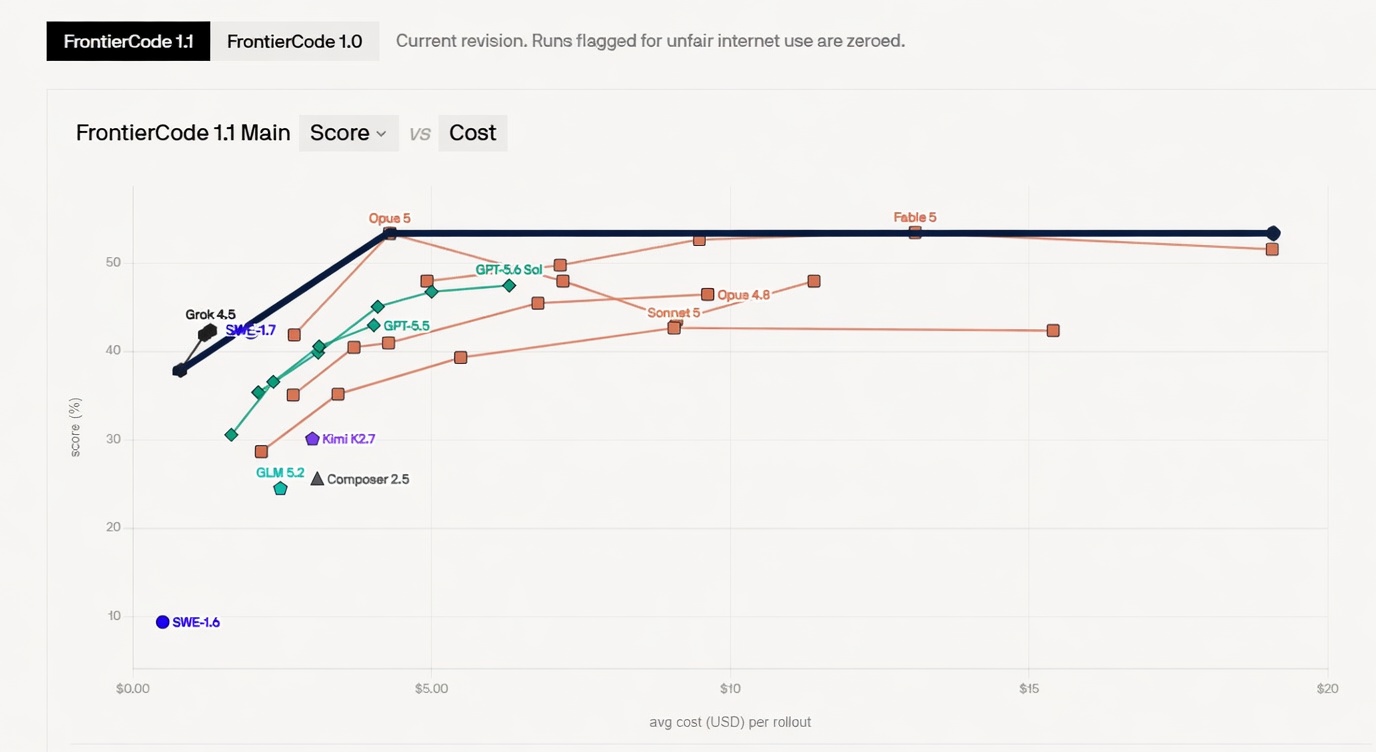Click the Grok 4.5 black hexagon marker
Image resolution: width=1376 pixels, height=752 pixels.
coord(207,333)
